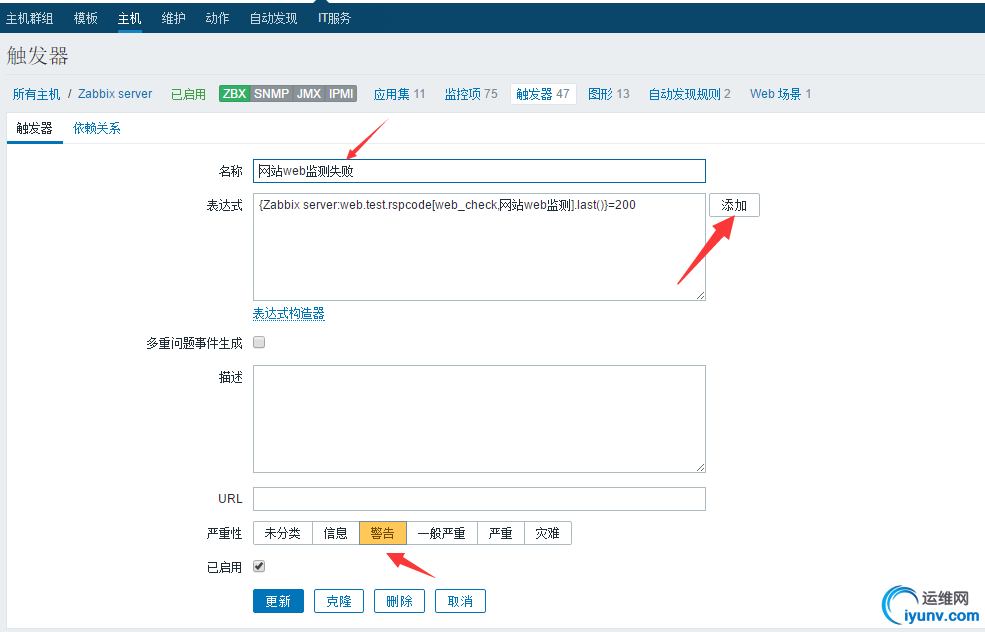The height and width of the screenshot is (632, 985).
Task: Open the 模板 menu item
Action: pyautogui.click(x=85, y=18)
